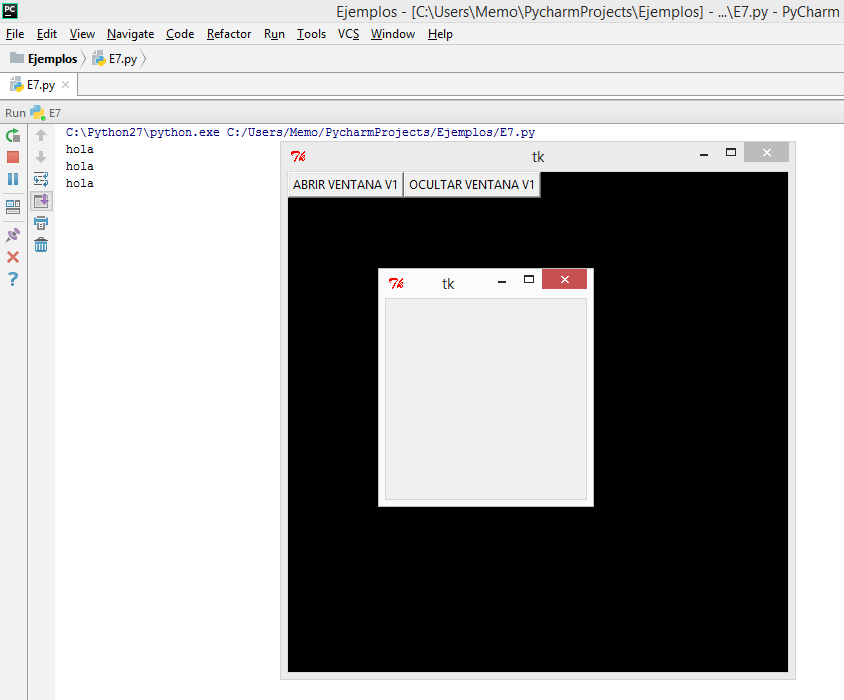
Task: Open the Refactor menu
Action: pyautogui.click(x=229, y=33)
